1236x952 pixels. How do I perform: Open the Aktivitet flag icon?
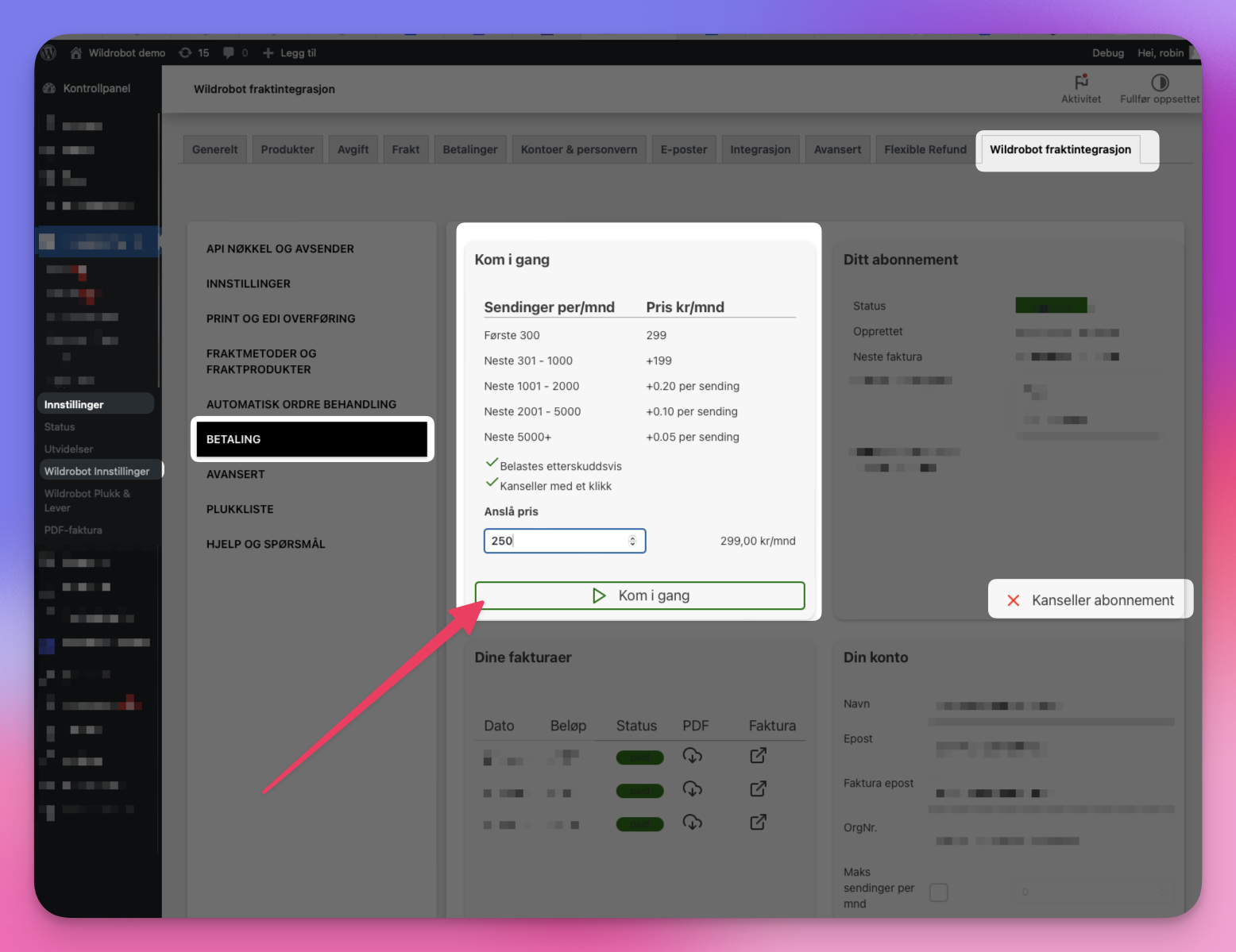click(x=1081, y=82)
